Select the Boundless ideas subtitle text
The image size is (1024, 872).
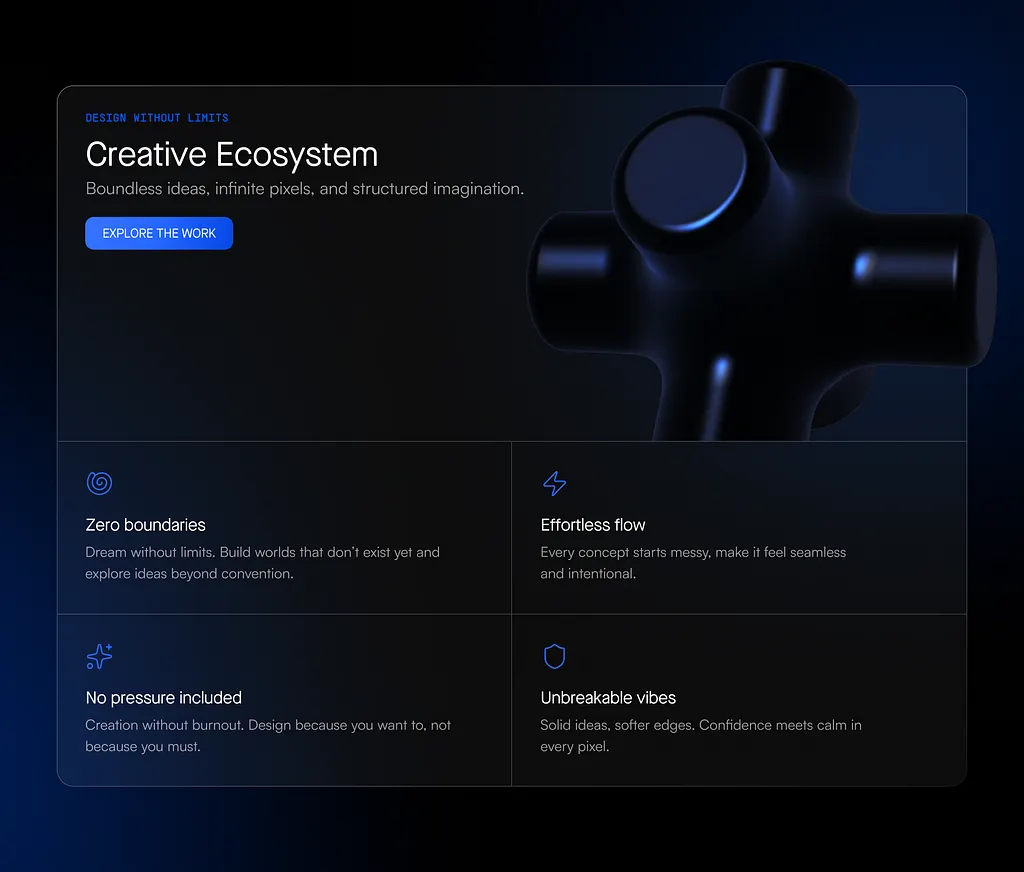click(x=304, y=189)
